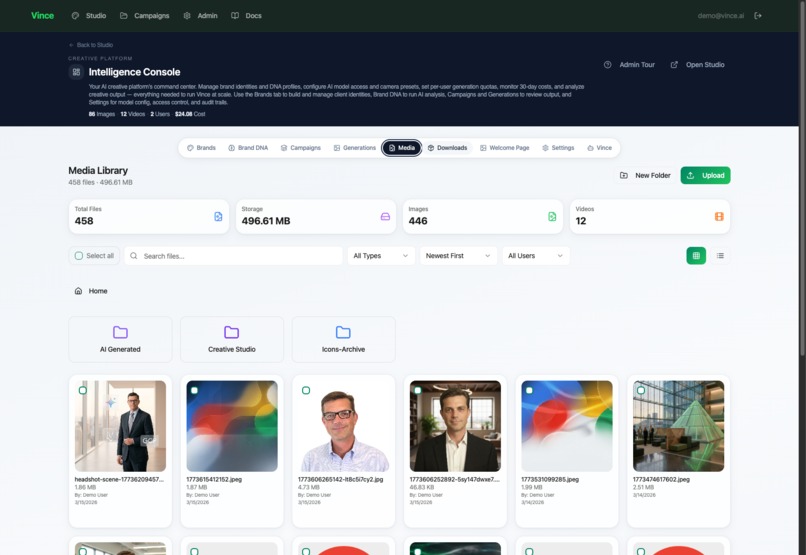Viewport: 806px width, 555px height.
Task: Open the Newest First sort dropdown
Action: point(458,256)
